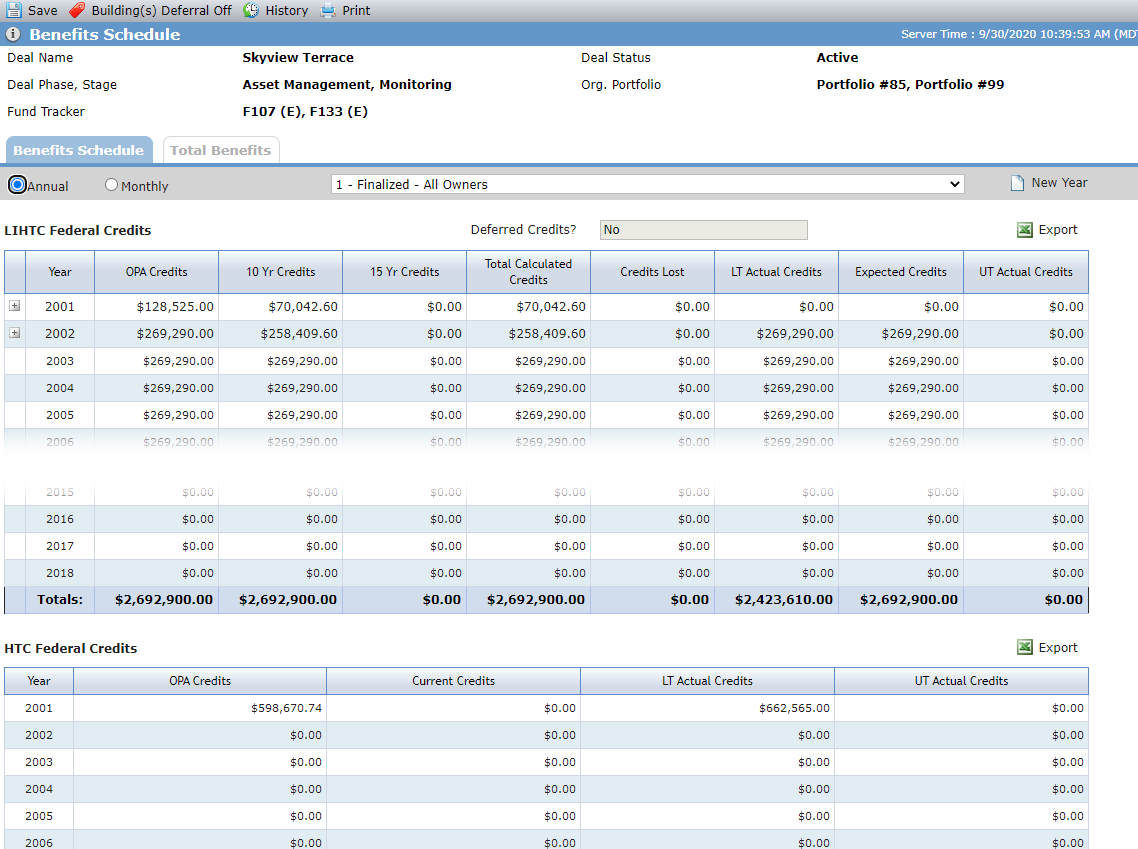Open the Finalized - All Owners dropdown
The height and width of the screenshot is (849, 1138).
tap(647, 184)
